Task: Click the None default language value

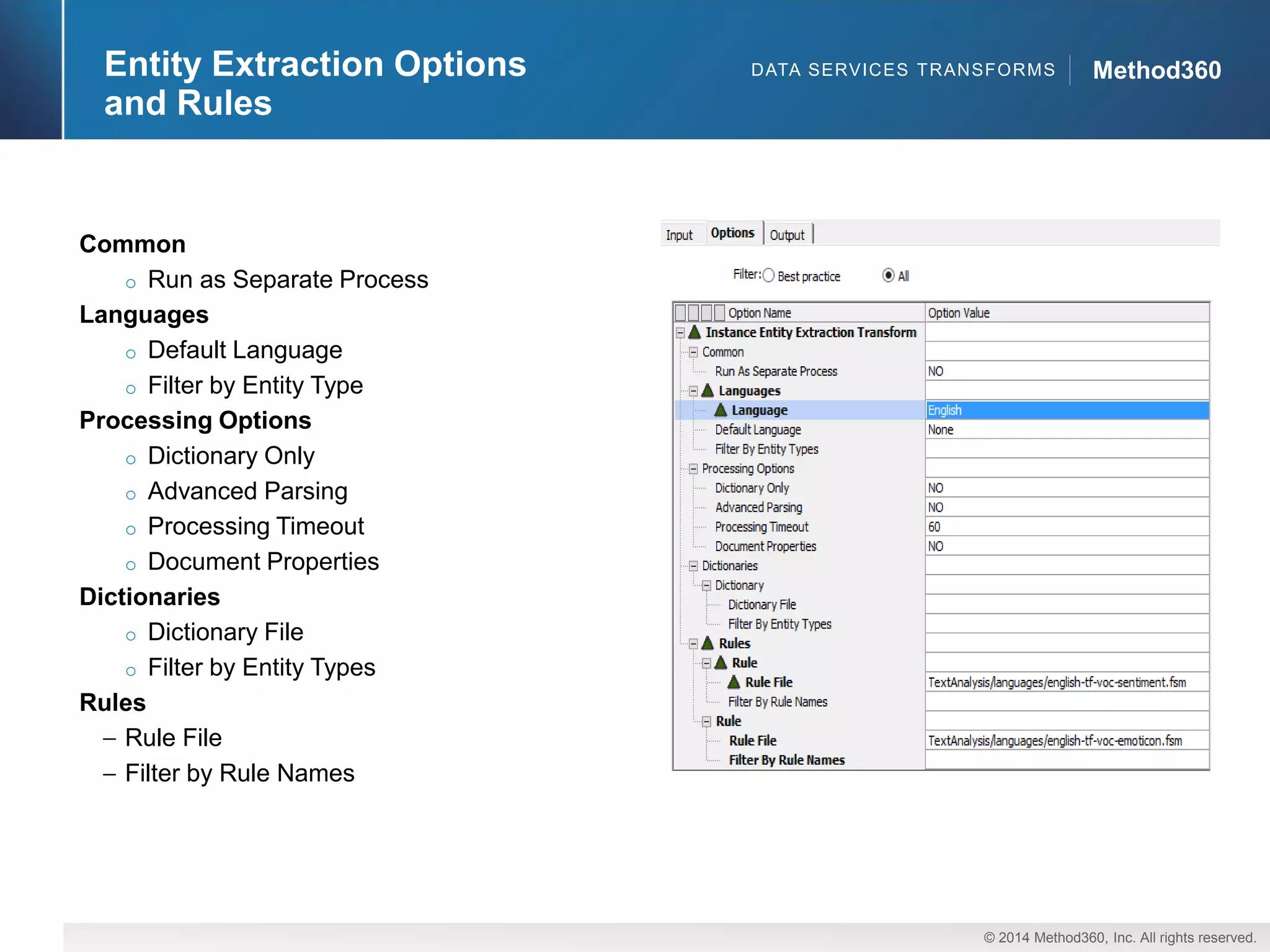Action: pyautogui.click(x=1067, y=430)
